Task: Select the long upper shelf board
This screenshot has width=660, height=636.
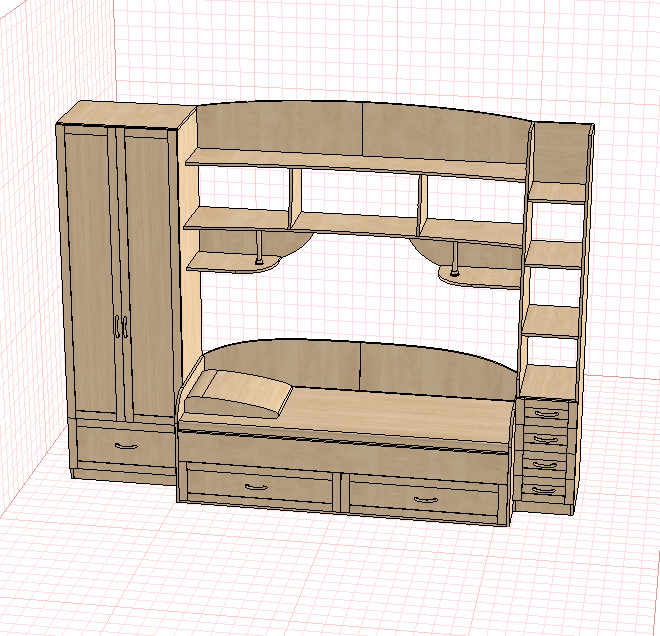Action: pyautogui.click(x=357, y=163)
